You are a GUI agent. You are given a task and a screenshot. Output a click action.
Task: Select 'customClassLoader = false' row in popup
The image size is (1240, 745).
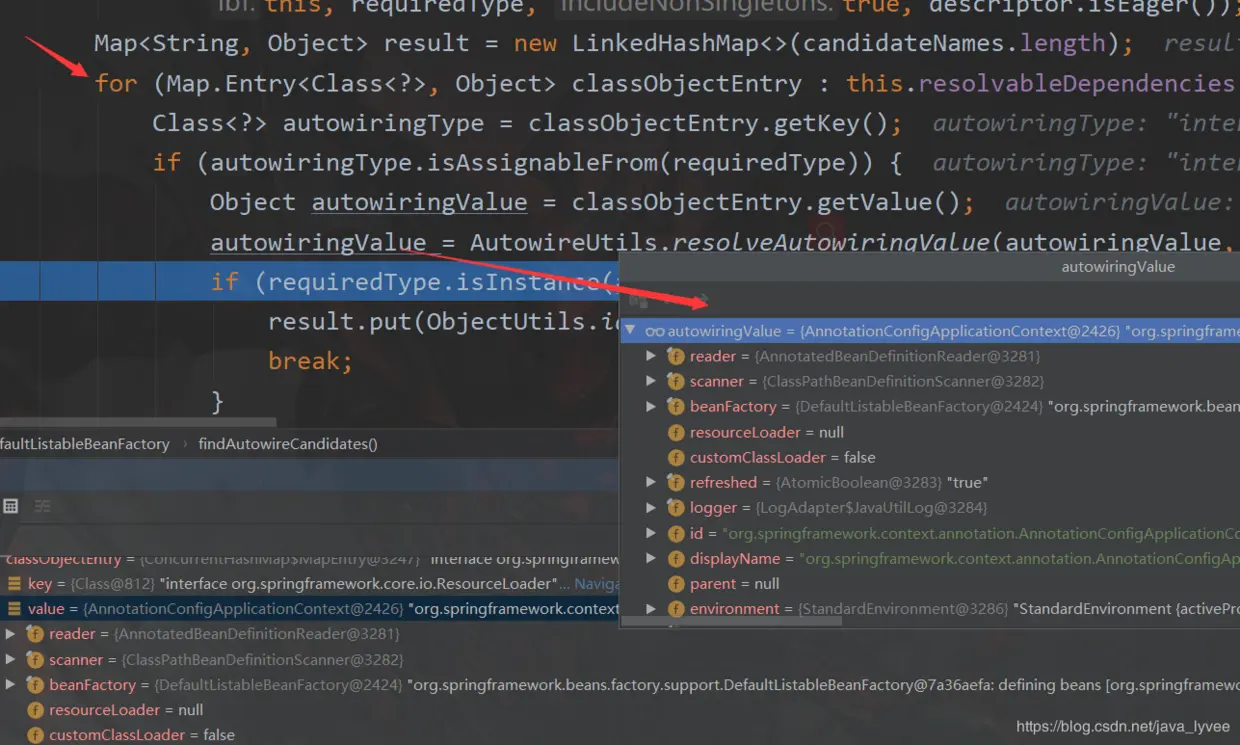pyautogui.click(x=930, y=457)
